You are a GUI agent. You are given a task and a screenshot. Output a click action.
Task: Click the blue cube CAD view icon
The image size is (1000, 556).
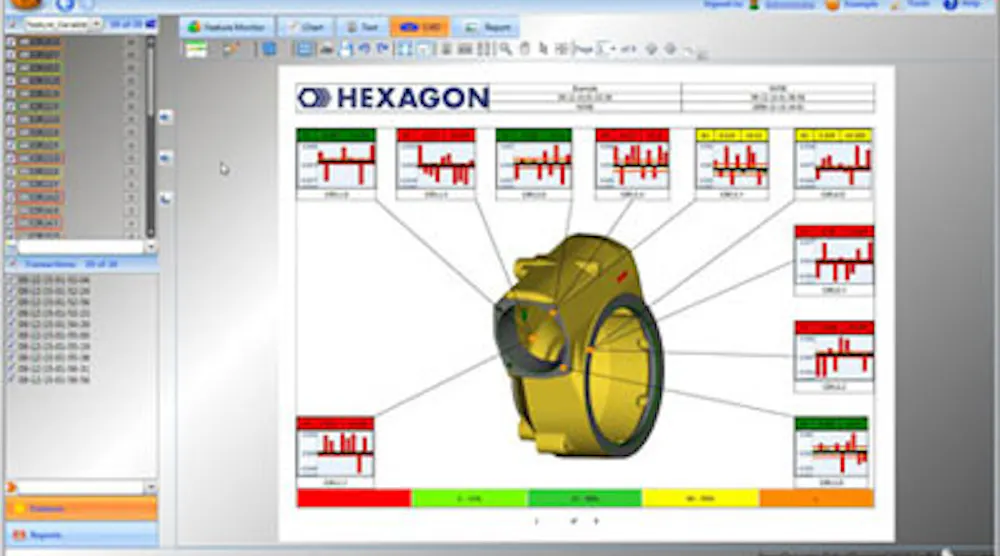click(270, 49)
